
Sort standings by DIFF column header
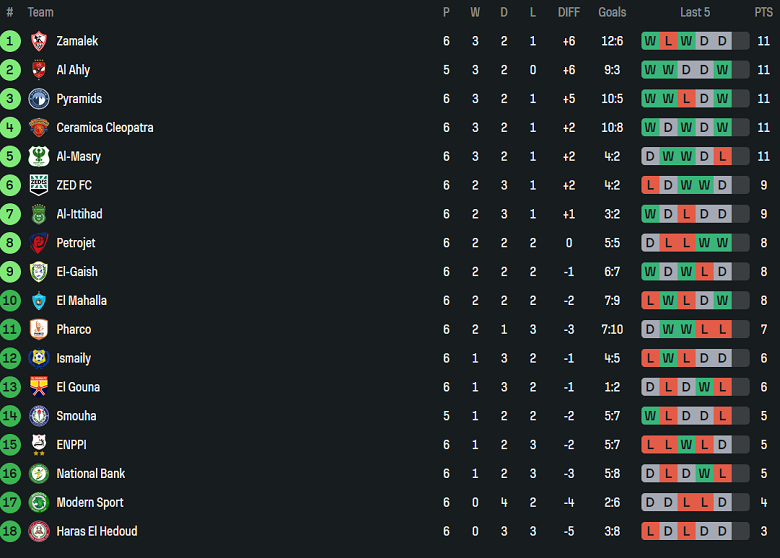568,12
